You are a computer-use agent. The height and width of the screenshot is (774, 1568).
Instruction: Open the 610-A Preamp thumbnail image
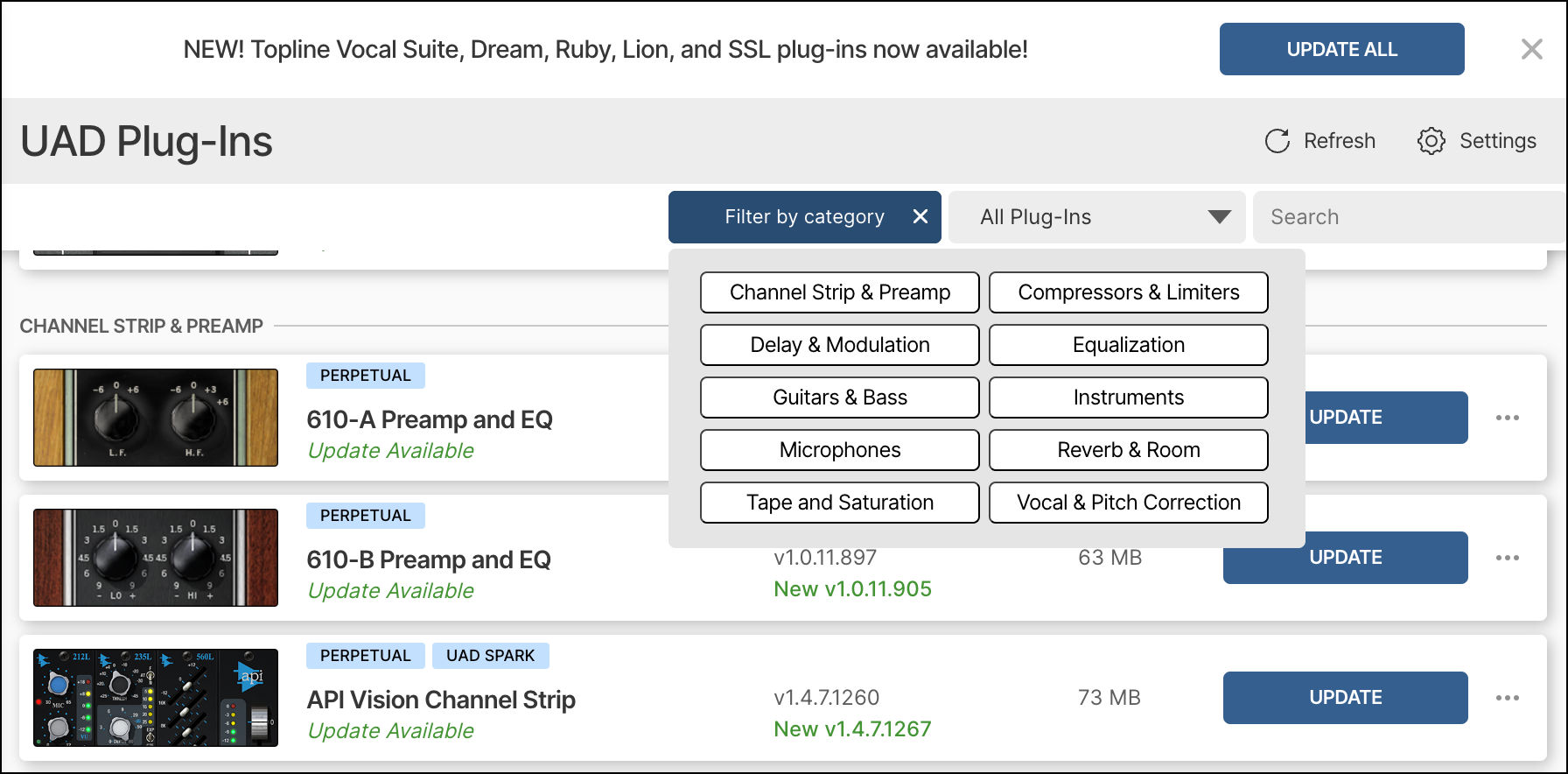(x=156, y=418)
